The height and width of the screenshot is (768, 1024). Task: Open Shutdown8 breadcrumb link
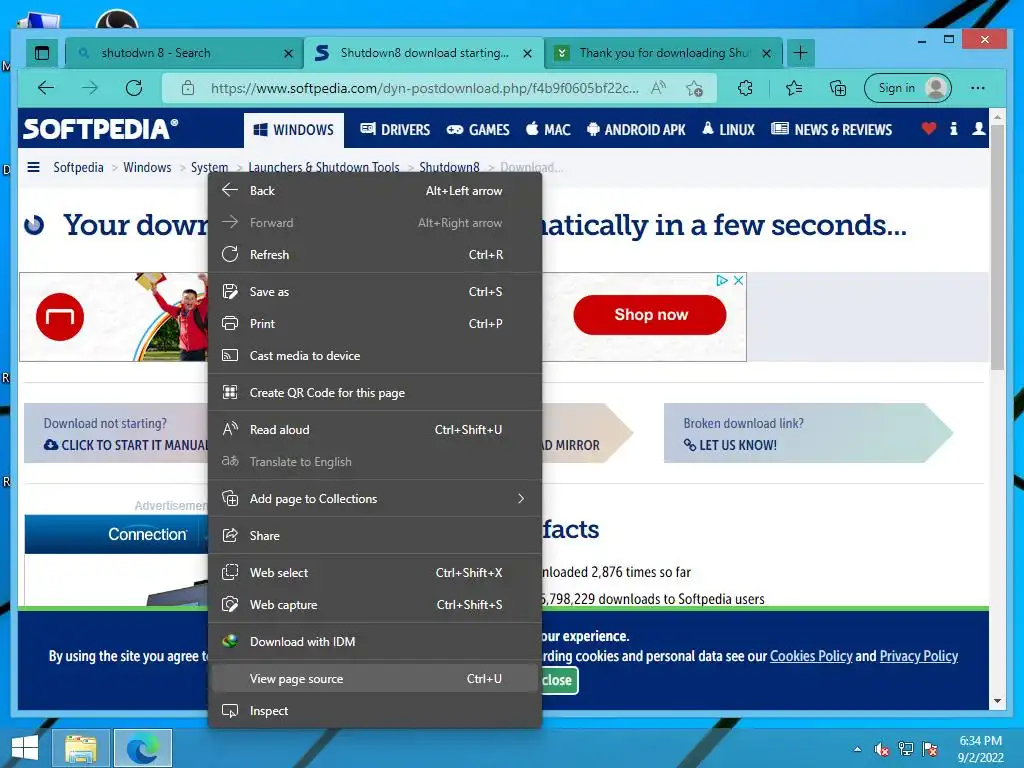449,167
